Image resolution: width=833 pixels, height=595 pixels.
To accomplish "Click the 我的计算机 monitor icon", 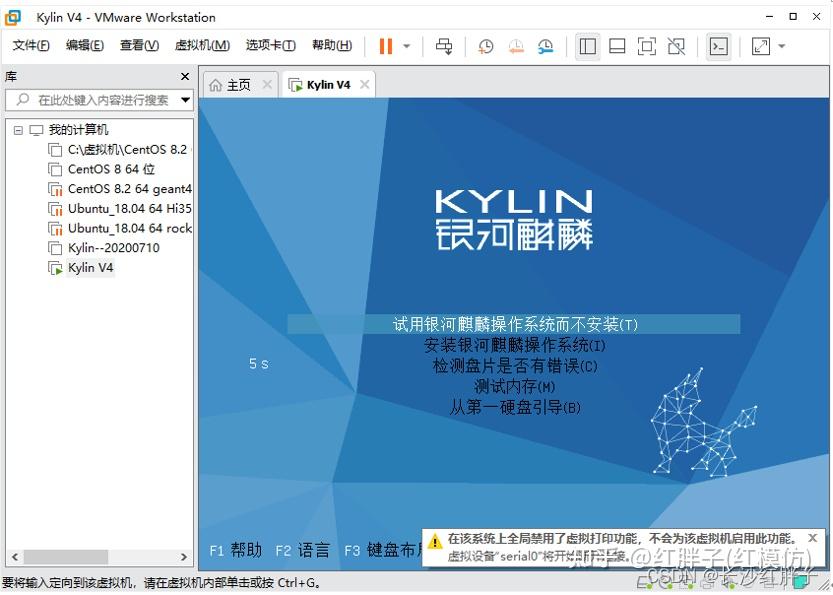I will [36, 130].
